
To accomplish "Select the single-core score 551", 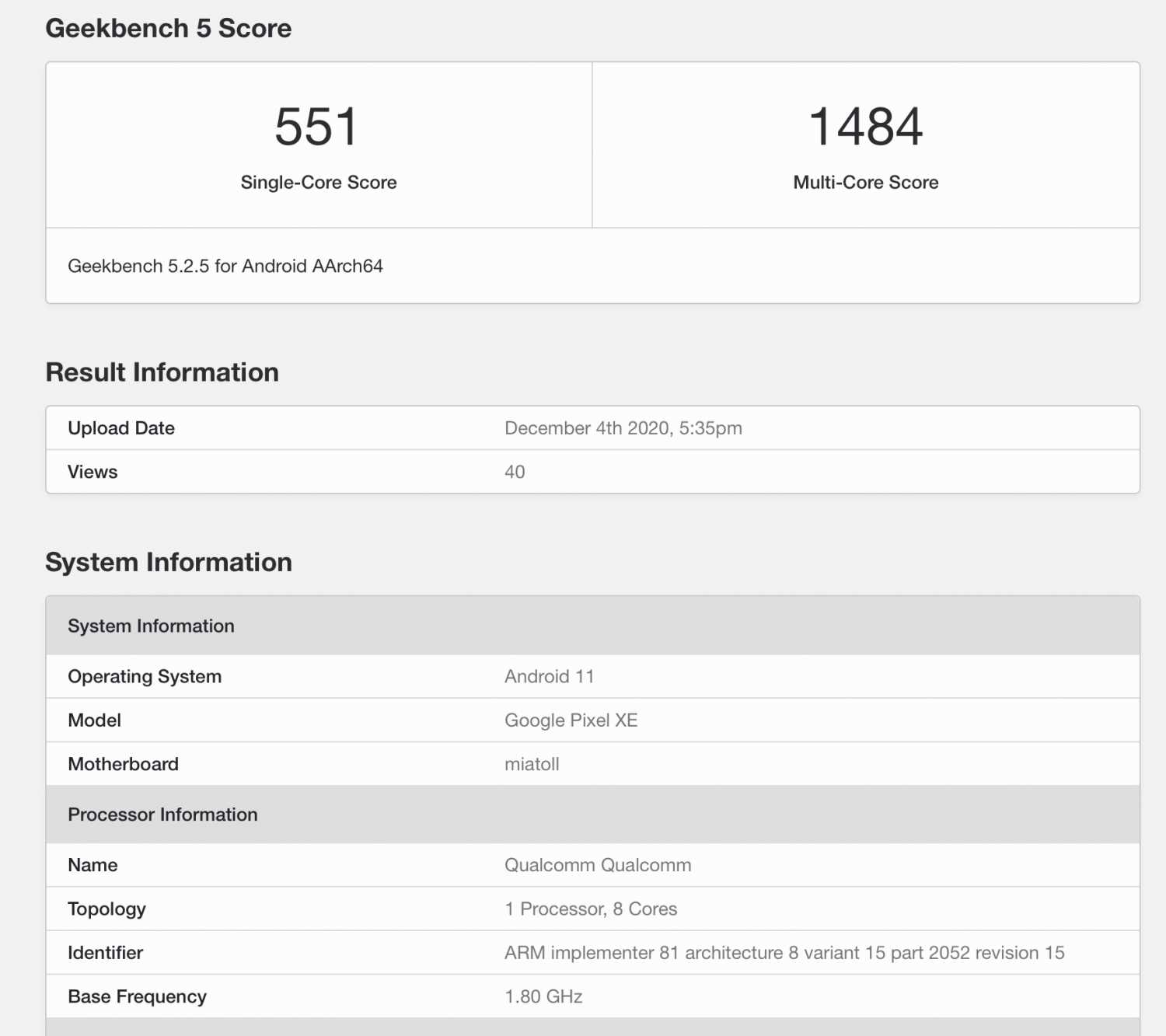I will click(316, 127).
